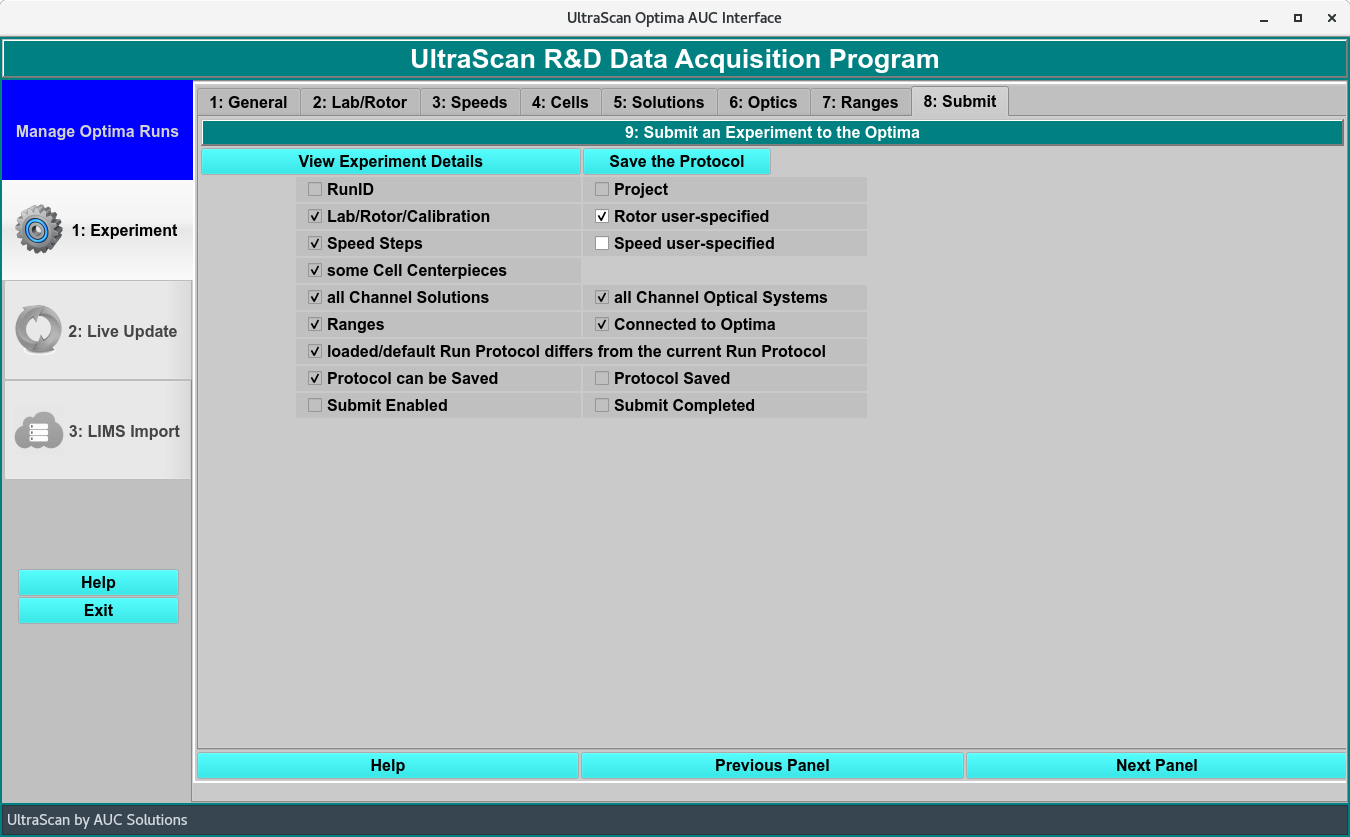
Task: Maximize the UltraScan window
Action: point(1297,18)
